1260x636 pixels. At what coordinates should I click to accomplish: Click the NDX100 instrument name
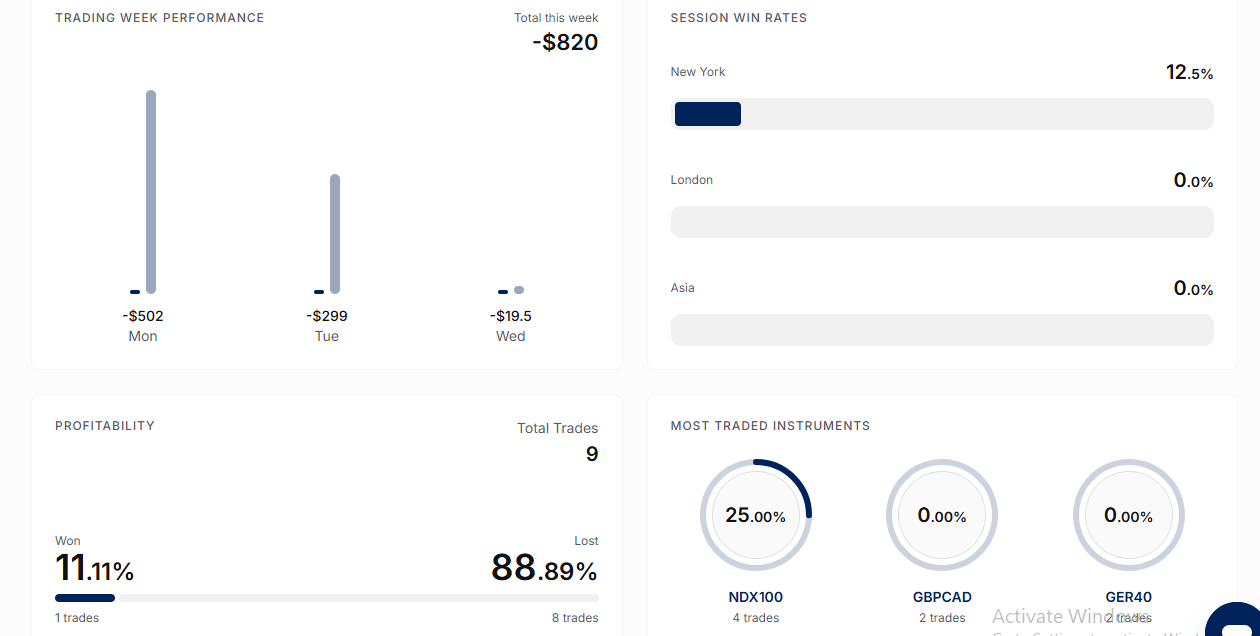[756, 597]
